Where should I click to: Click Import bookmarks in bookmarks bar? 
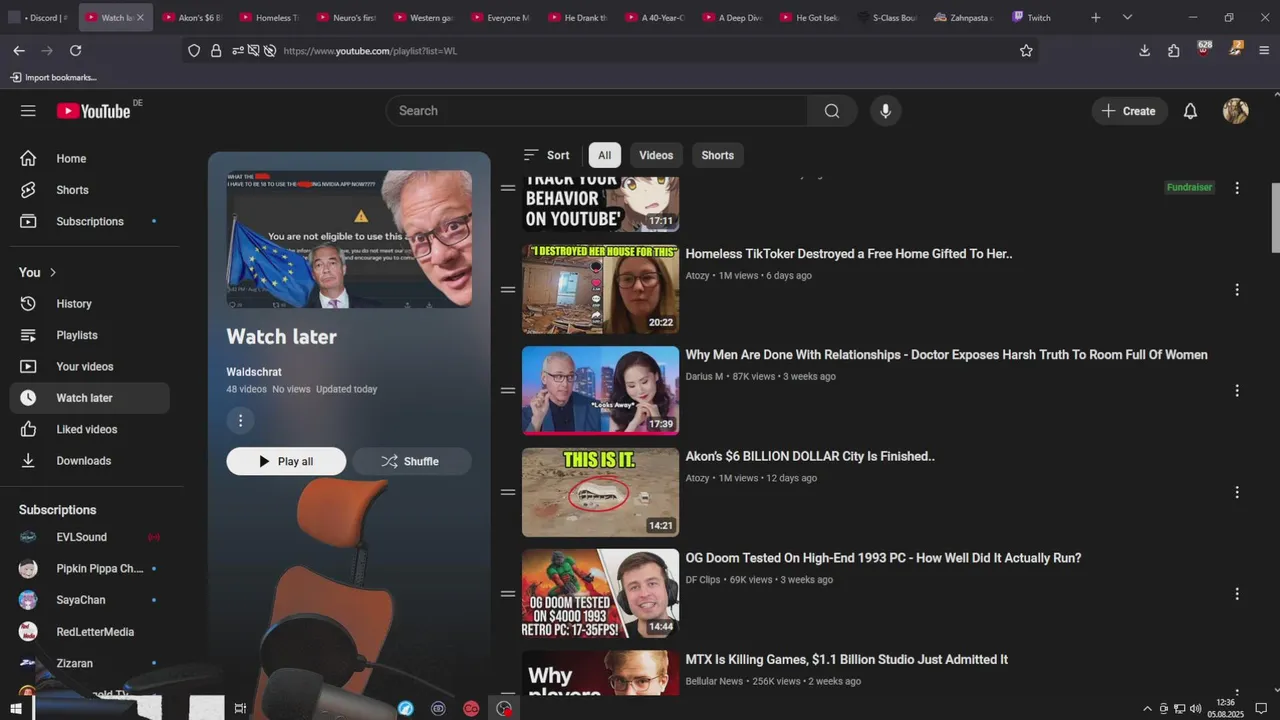coord(53,77)
